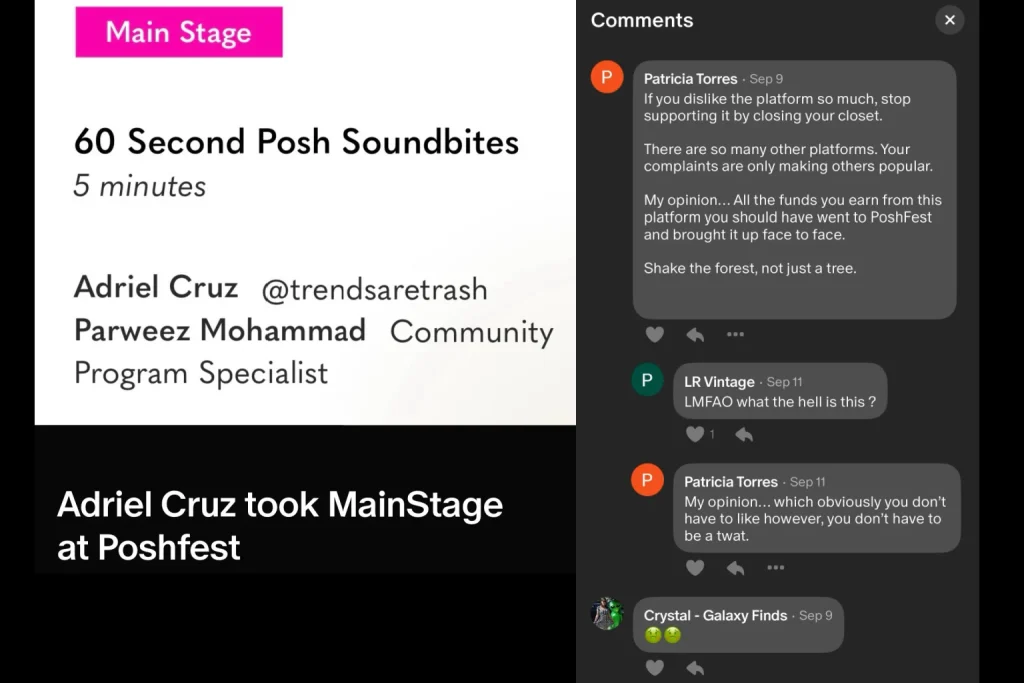Click Patricia's avatar beside her Sep 11 reply
Viewport: 1024px width, 683px height.
[x=647, y=480]
